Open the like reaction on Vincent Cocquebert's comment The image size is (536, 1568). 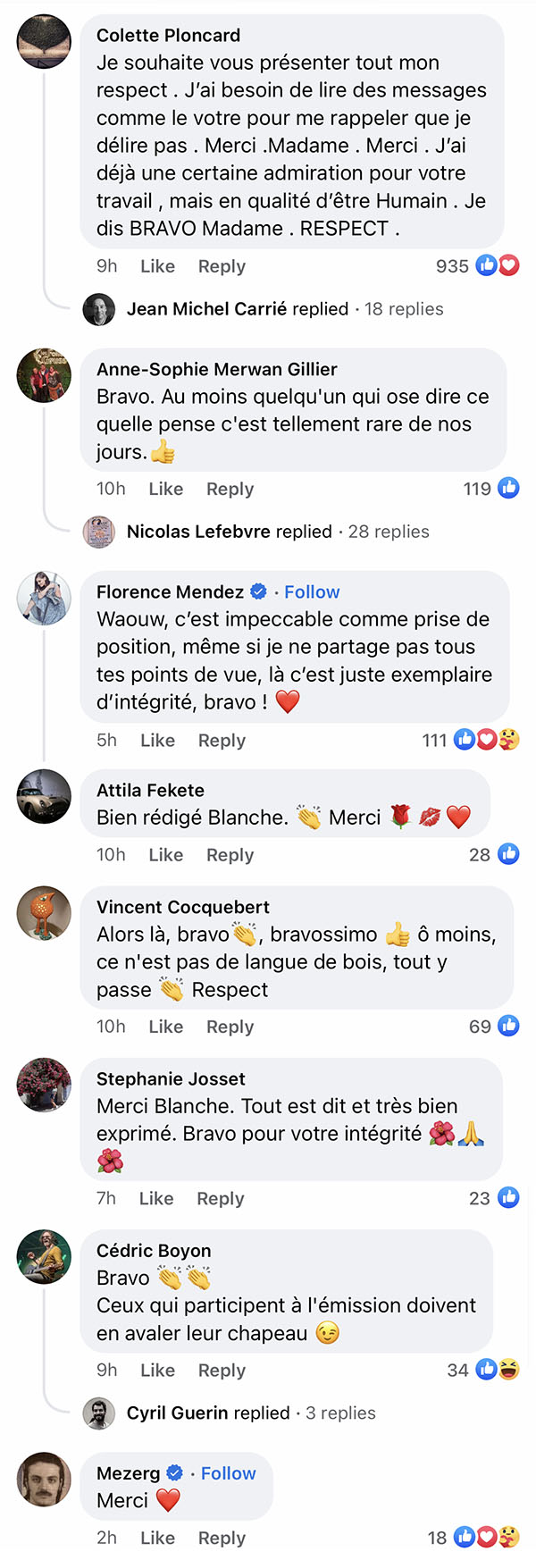tap(508, 1026)
